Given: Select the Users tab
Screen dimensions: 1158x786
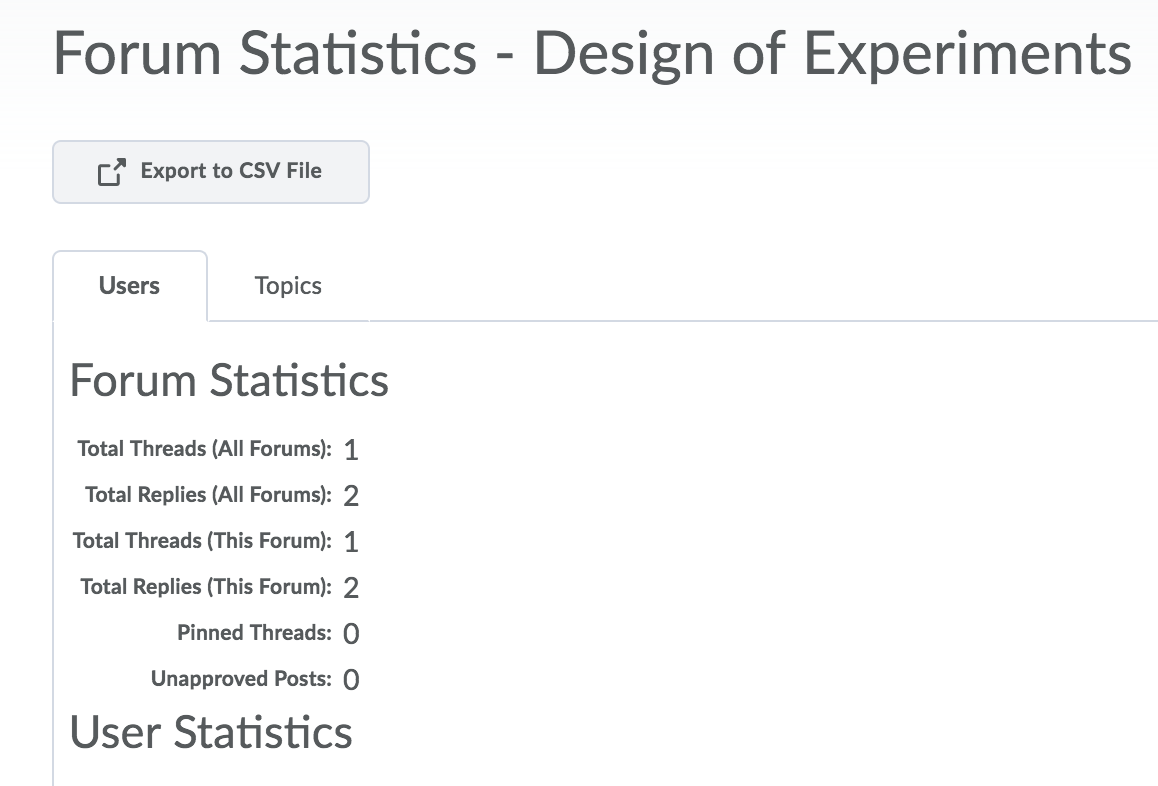Looking at the screenshot, I should [x=129, y=286].
